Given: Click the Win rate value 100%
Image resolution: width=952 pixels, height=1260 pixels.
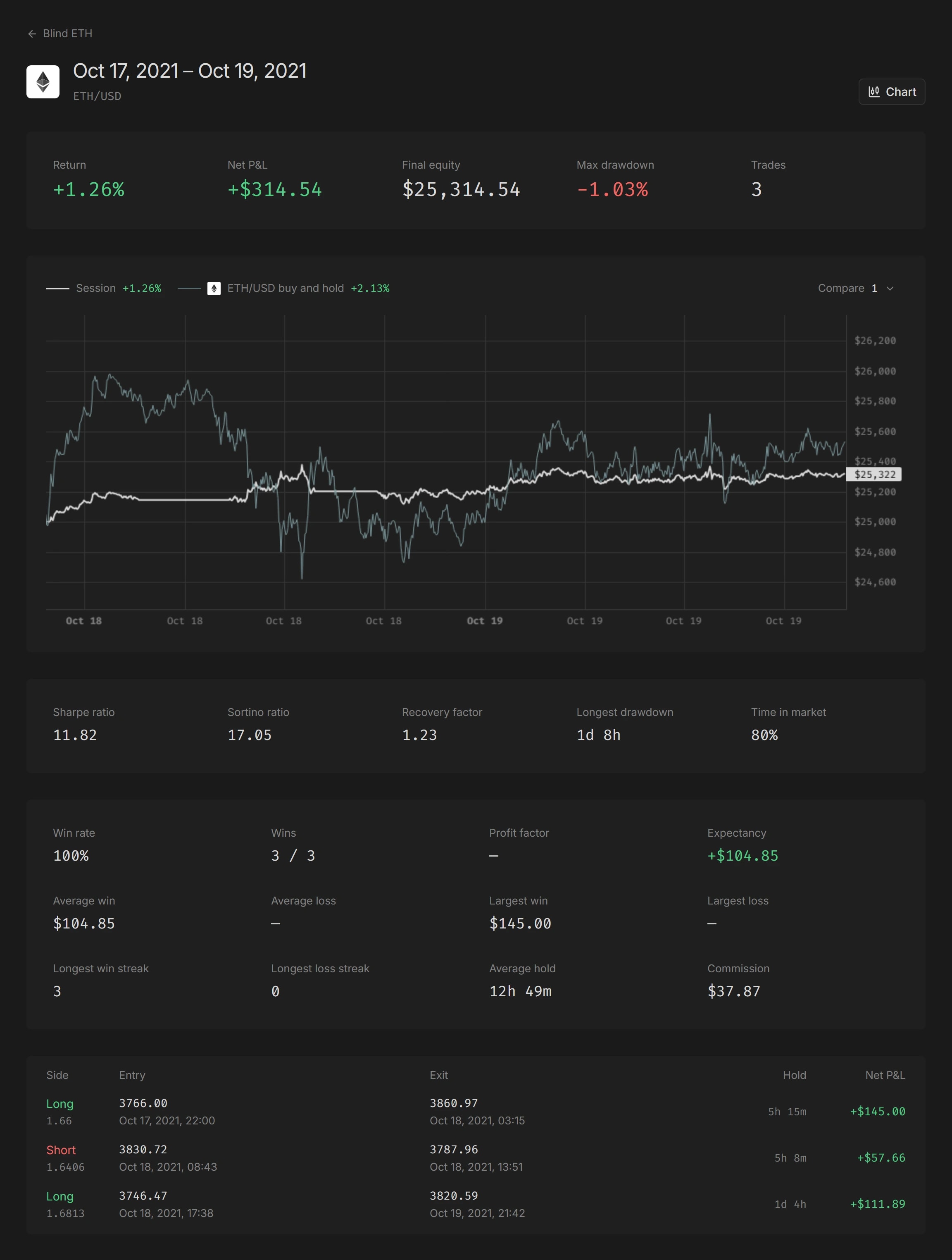Looking at the screenshot, I should [71, 856].
